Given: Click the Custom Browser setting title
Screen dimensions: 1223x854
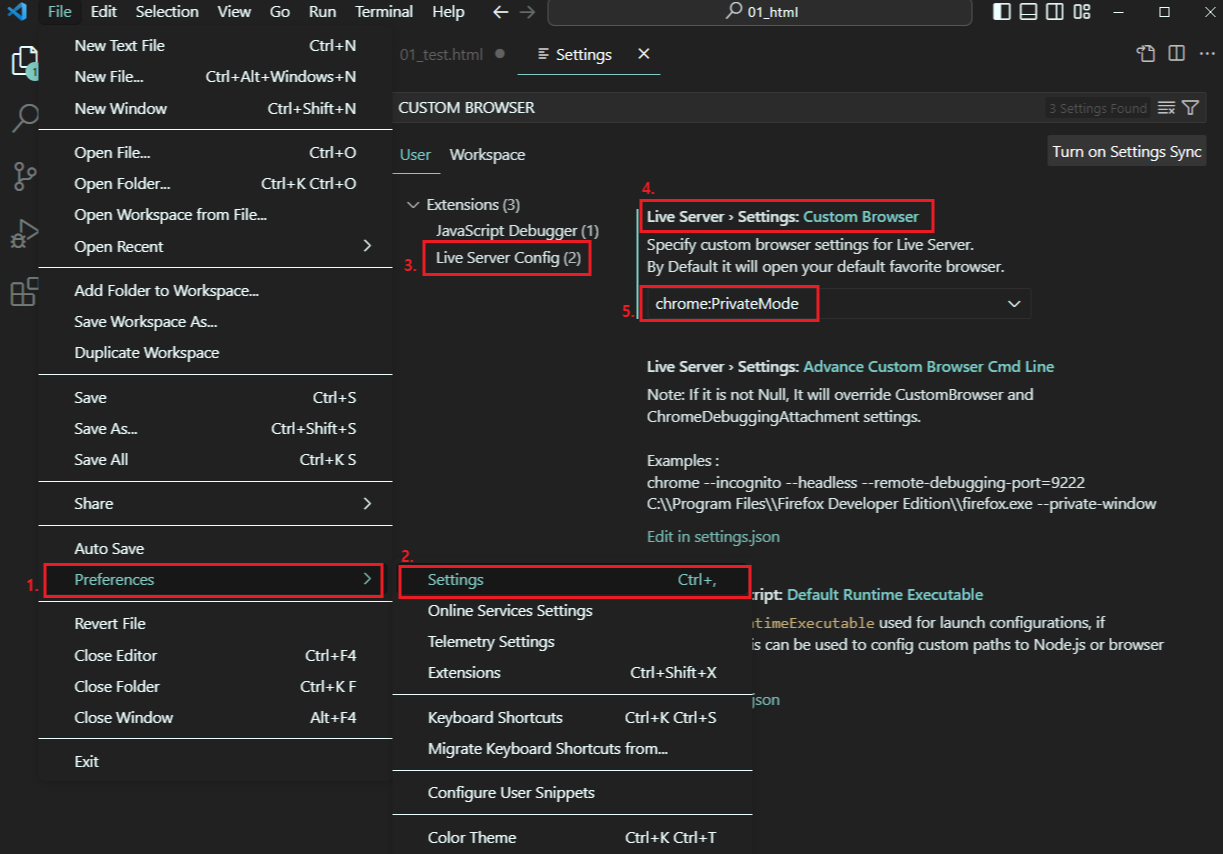Looking at the screenshot, I should [x=861, y=216].
